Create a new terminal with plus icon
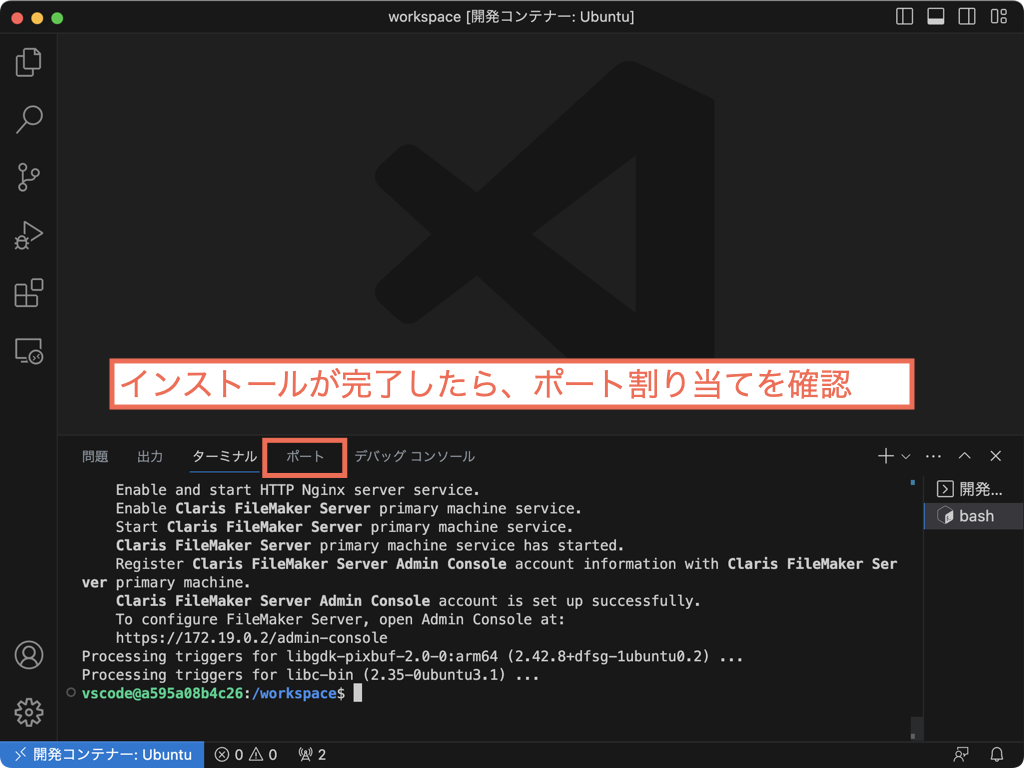The image size is (1024, 768). click(x=886, y=456)
